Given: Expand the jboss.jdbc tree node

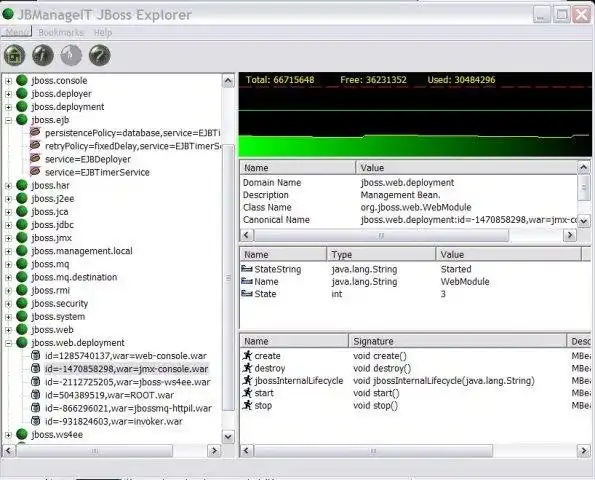Looking at the screenshot, I should [x=8, y=225].
